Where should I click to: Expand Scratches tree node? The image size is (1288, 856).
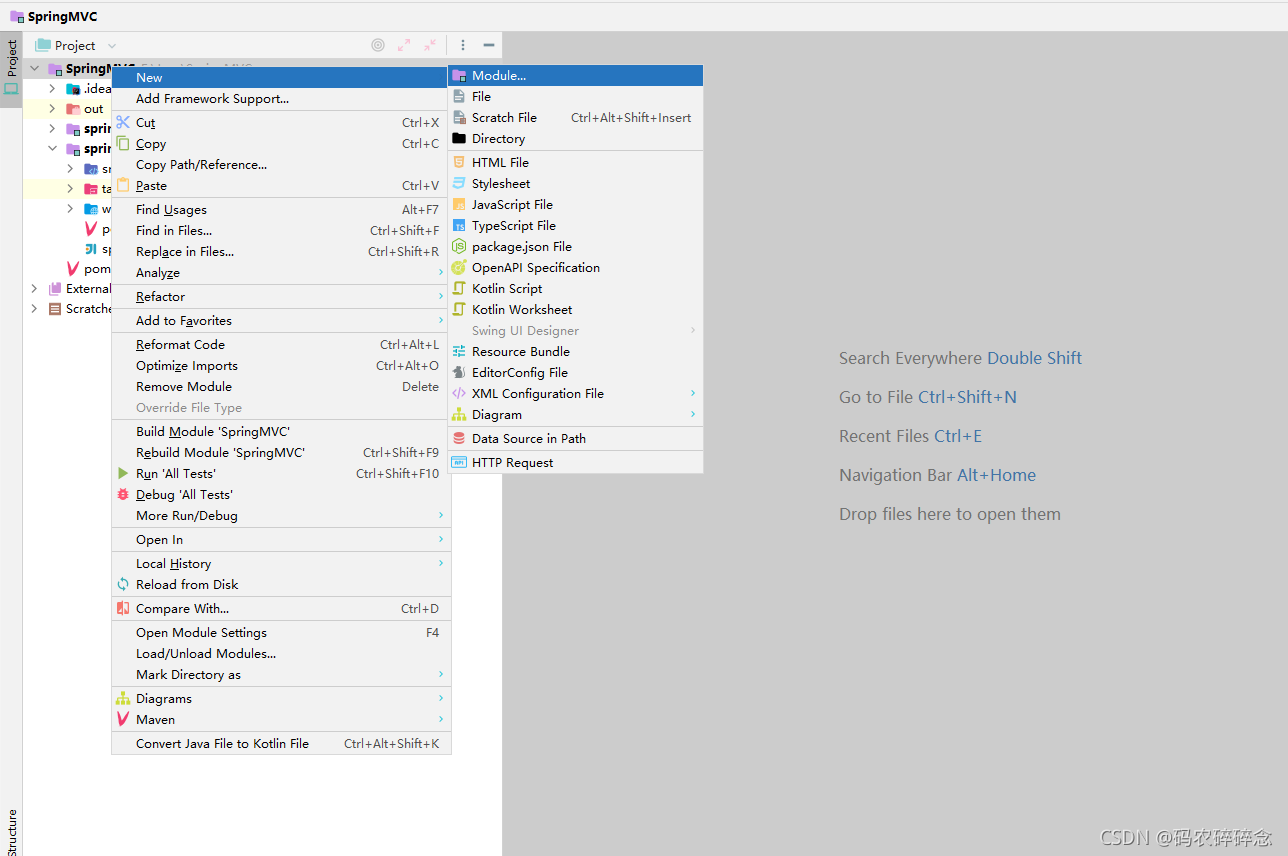point(34,308)
